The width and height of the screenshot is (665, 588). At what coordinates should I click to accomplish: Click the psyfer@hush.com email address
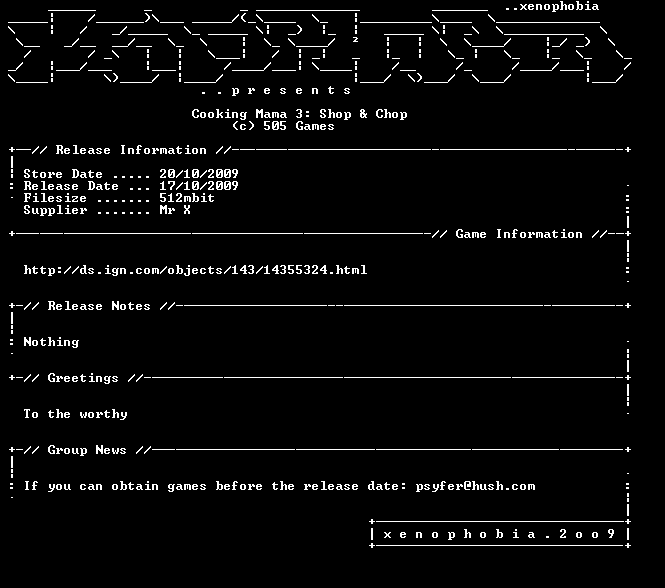point(475,486)
